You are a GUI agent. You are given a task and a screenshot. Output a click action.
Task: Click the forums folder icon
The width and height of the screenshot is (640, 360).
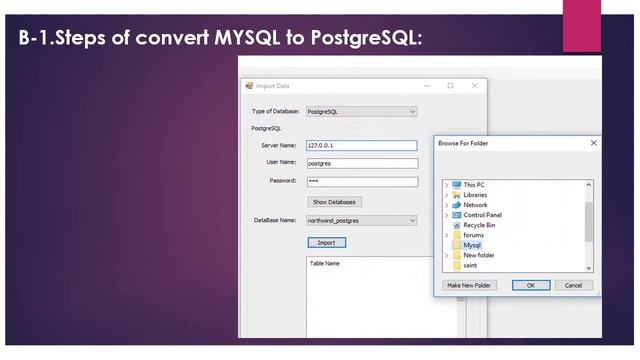point(457,235)
